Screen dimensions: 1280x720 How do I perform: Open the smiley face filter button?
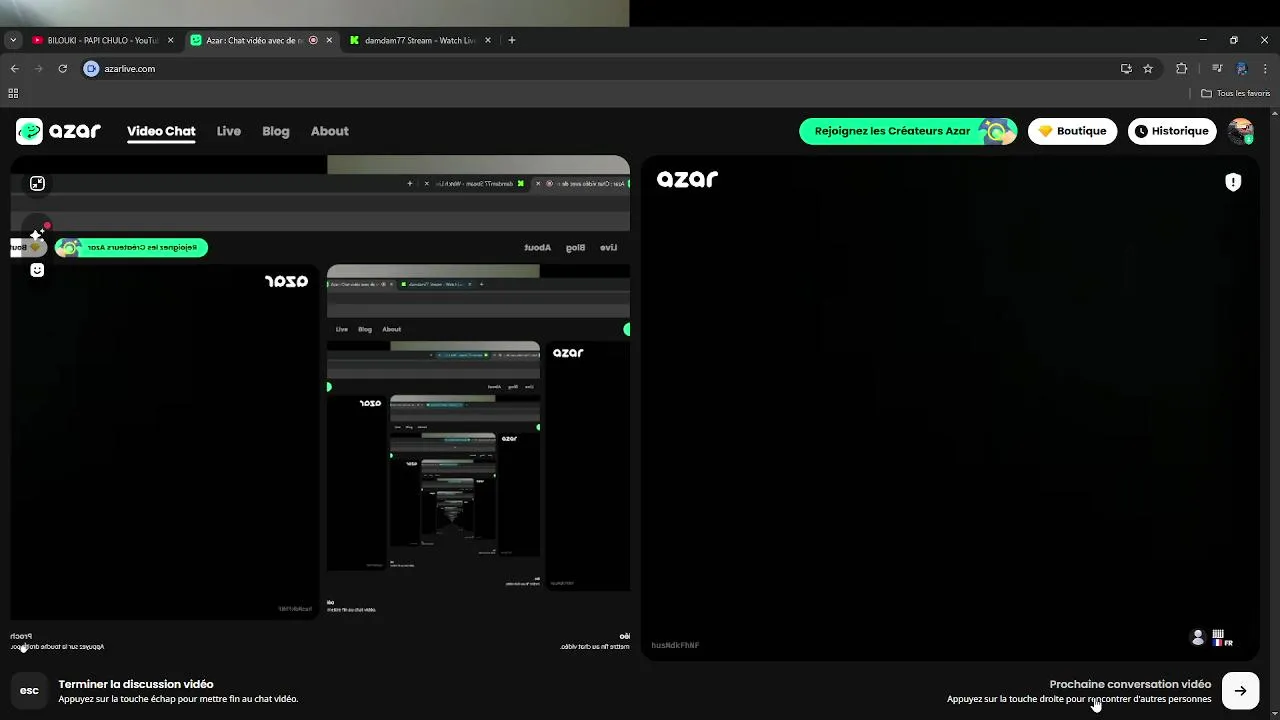point(37,270)
